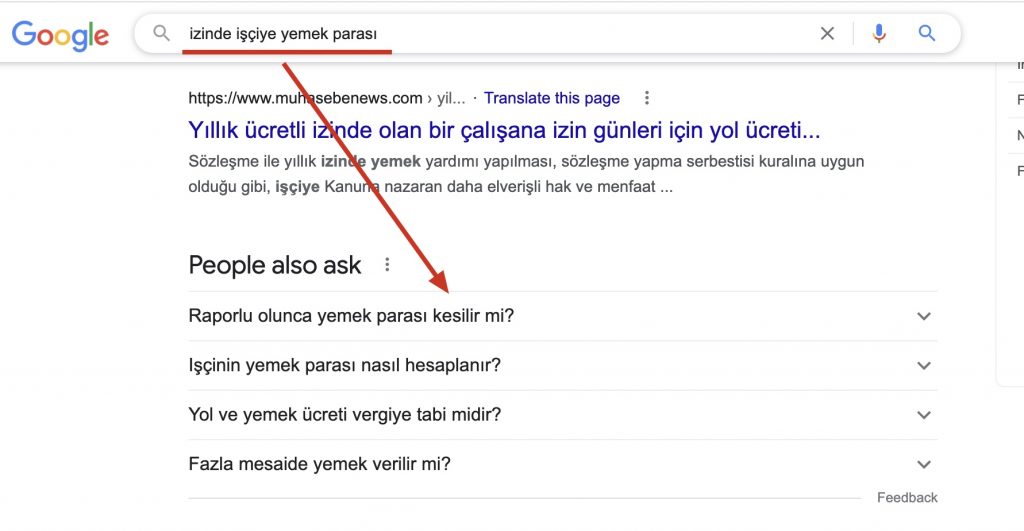The width and height of the screenshot is (1024, 531).
Task: Clear the search query with the X icon
Action: 827,33
